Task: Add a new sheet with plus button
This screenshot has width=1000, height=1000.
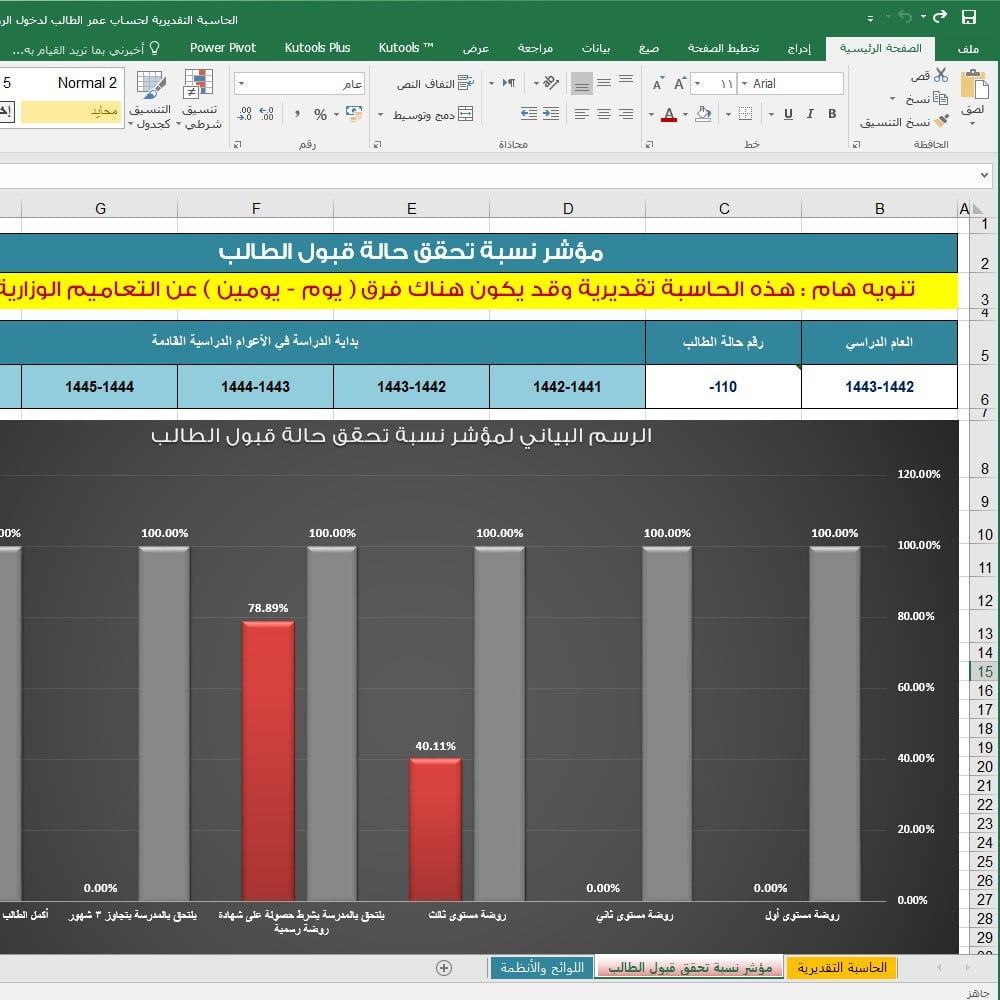Action: (444, 968)
